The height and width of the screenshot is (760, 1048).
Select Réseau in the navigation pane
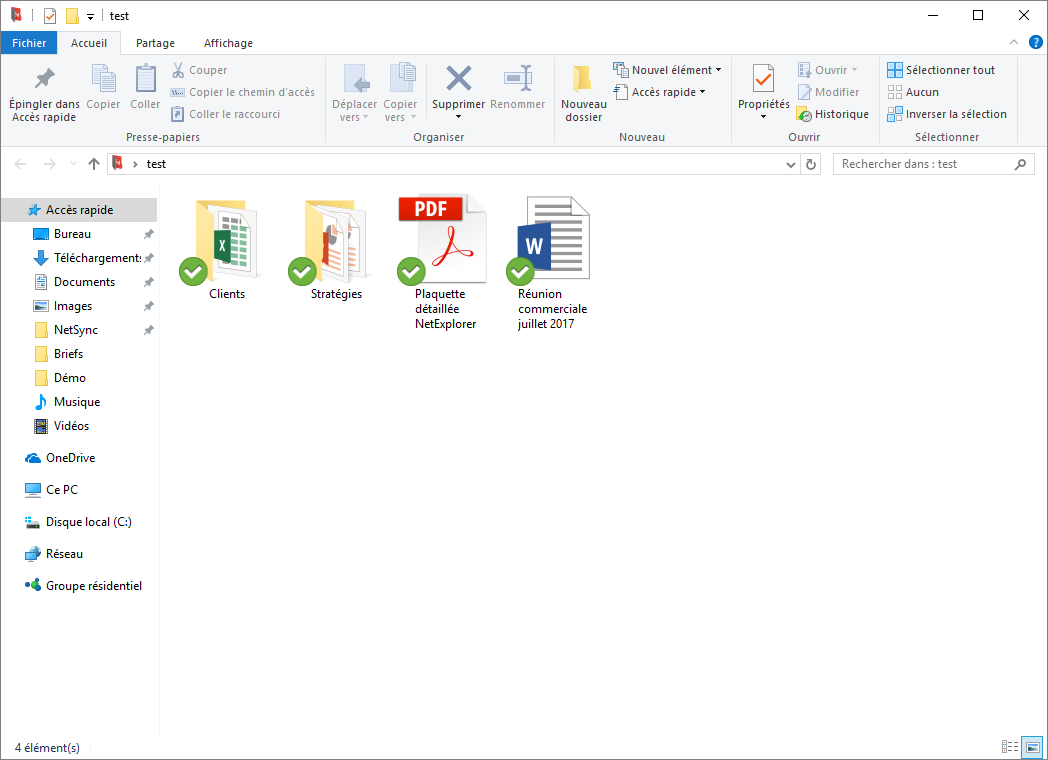pyautogui.click(x=64, y=554)
